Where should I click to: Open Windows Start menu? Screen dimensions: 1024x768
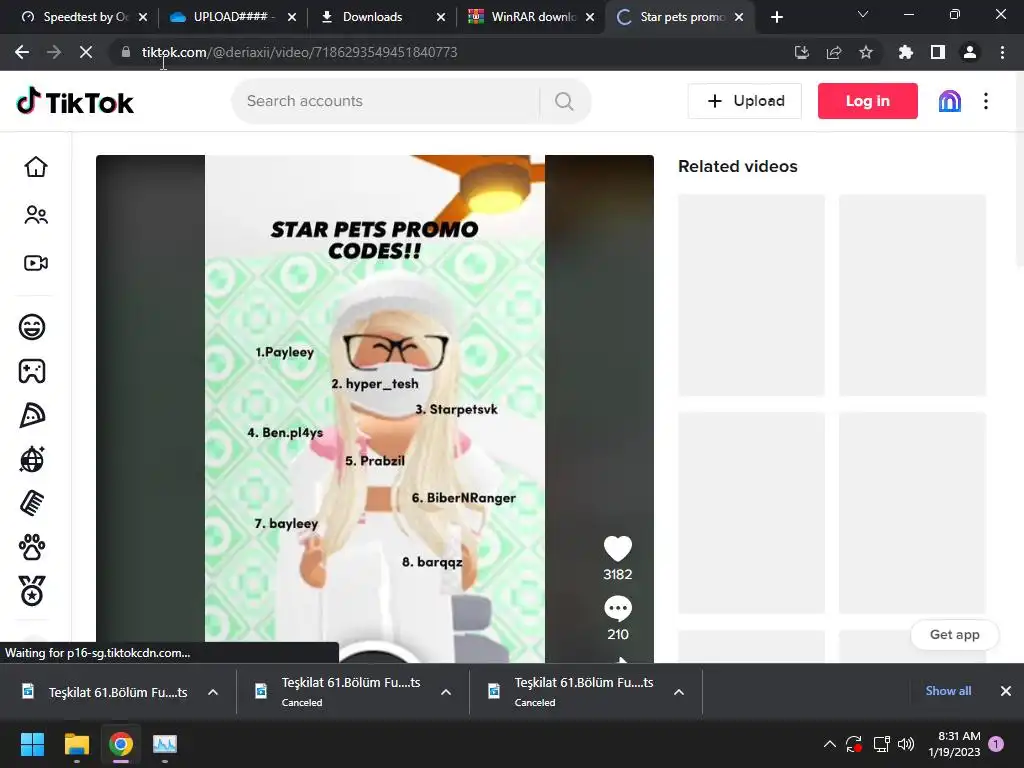[32, 744]
